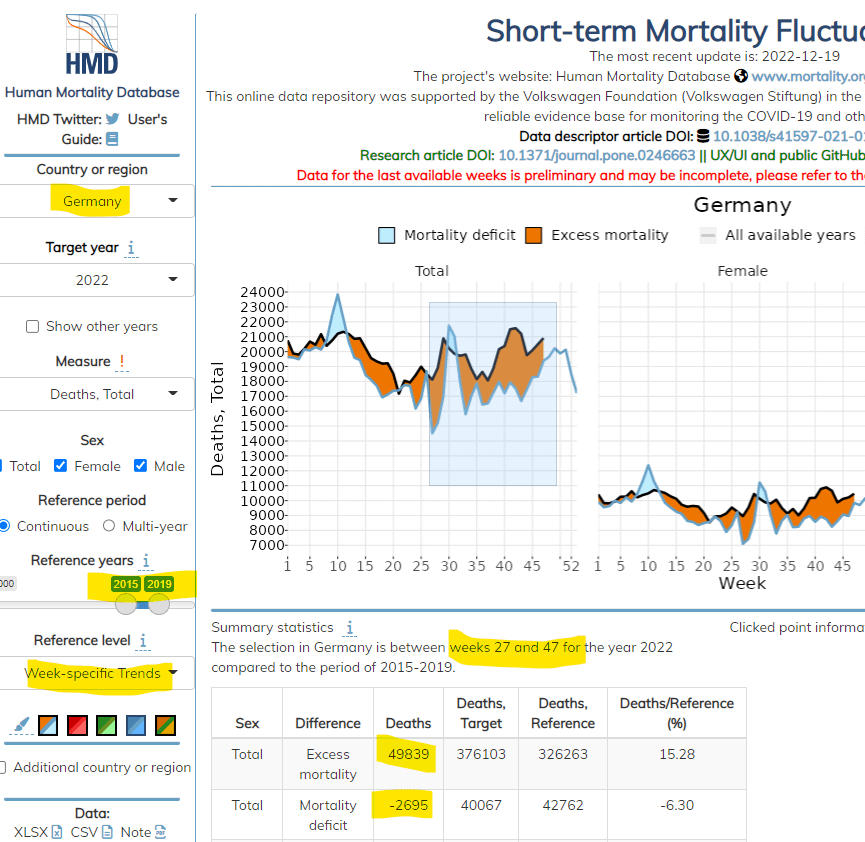Viewport: 865px width, 842px height.
Task: Open the Week-specific Trends reference level dropdown
Action: pyautogui.click(x=95, y=673)
